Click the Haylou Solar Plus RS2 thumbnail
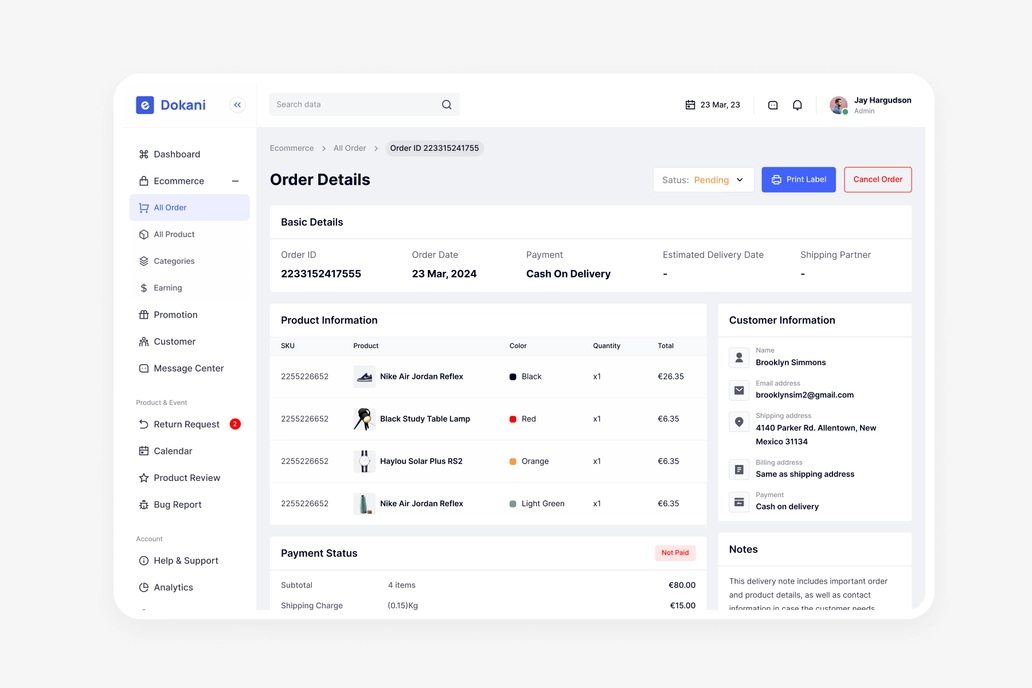Screen dimensions: 1032x688 click(364, 462)
